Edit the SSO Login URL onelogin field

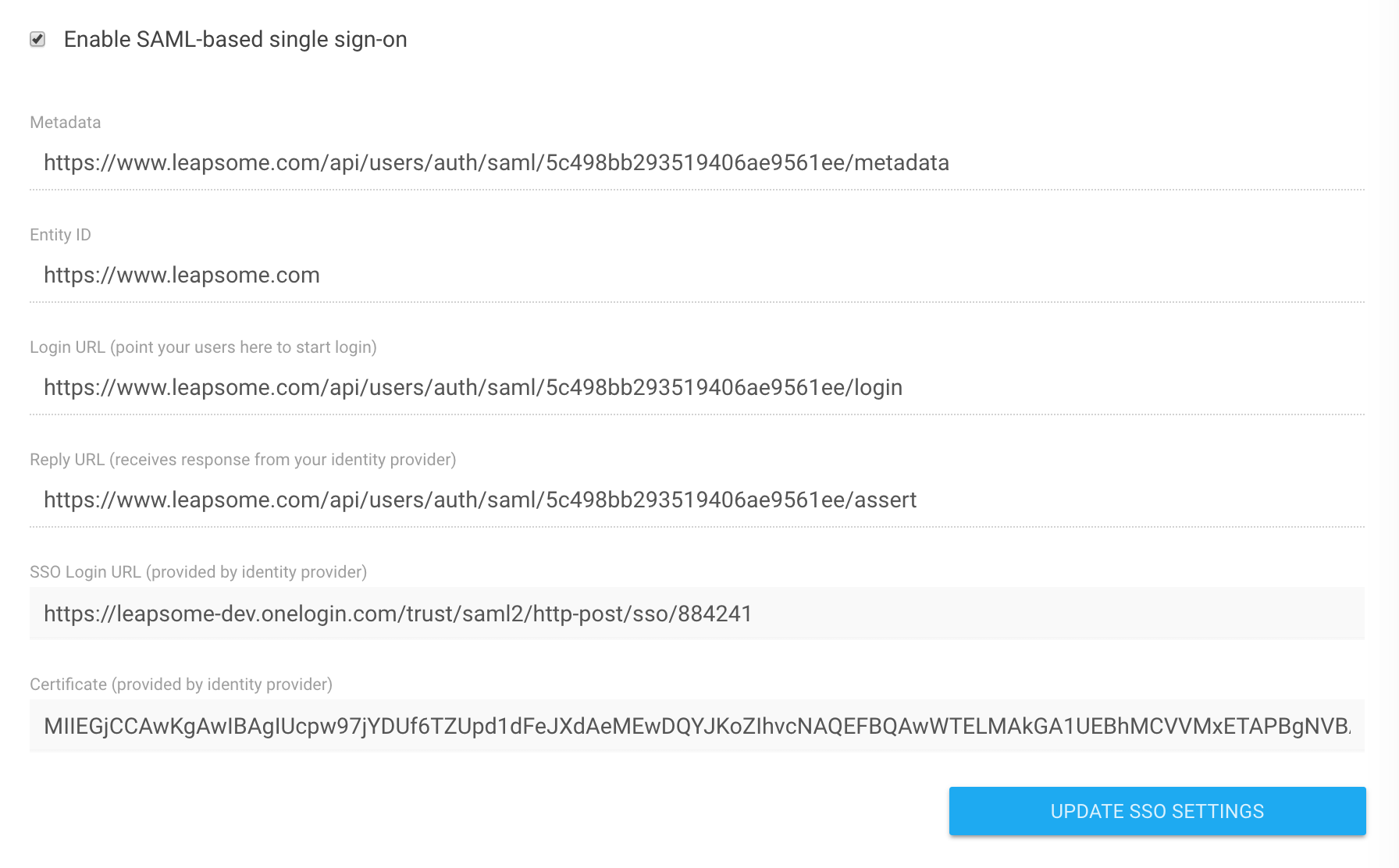click(697, 614)
